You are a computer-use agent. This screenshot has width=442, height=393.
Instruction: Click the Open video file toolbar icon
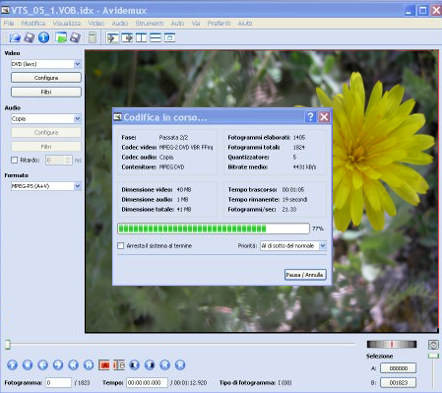click(15, 37)
